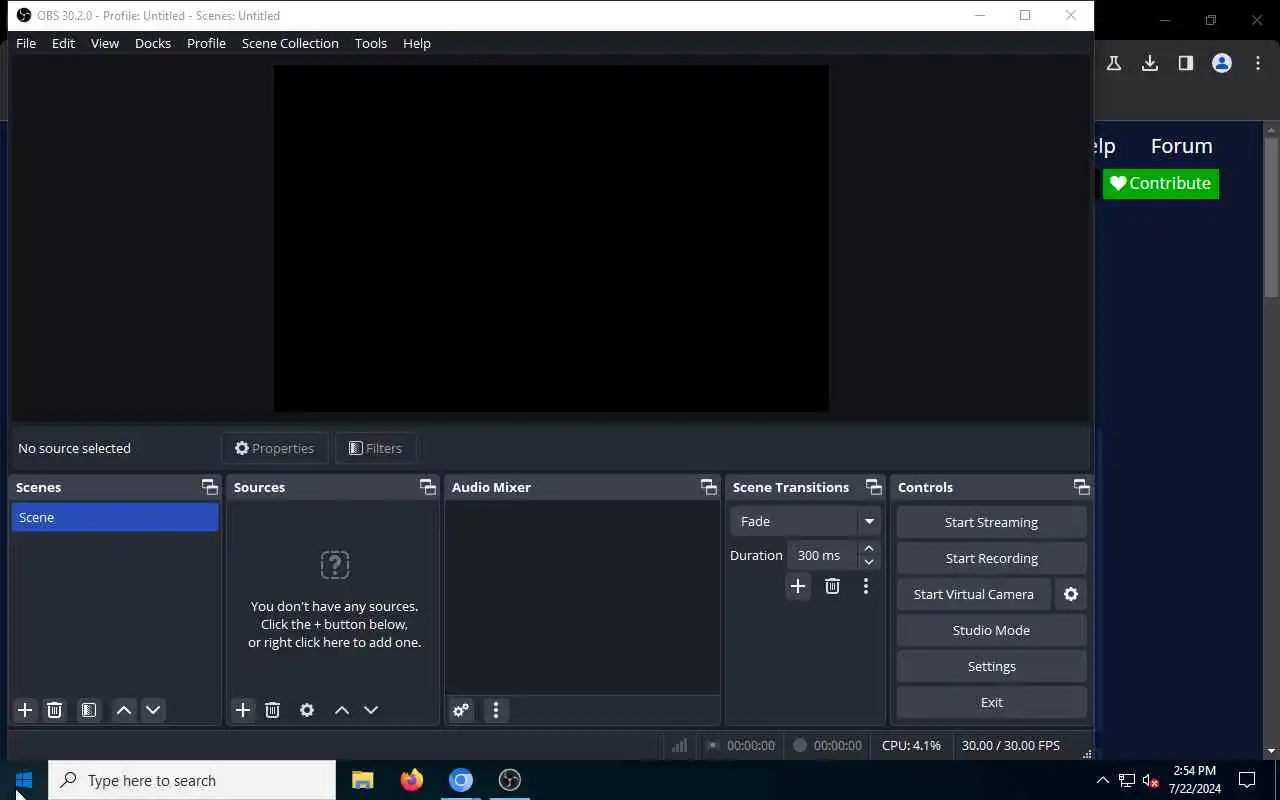Float the Scenes dock icon
The height and width of the screenshot is (800, 1280).
point(209,487)
